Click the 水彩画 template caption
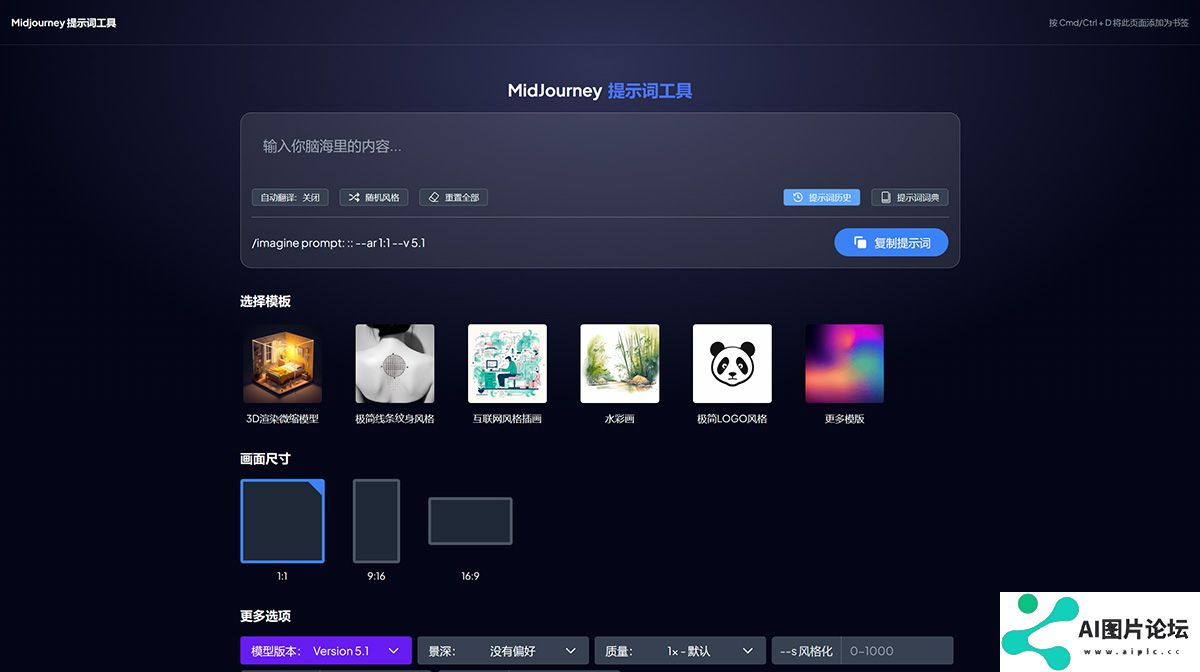Screen dimensions: 1200x672 pyautogui.click(x=620, y=419)
